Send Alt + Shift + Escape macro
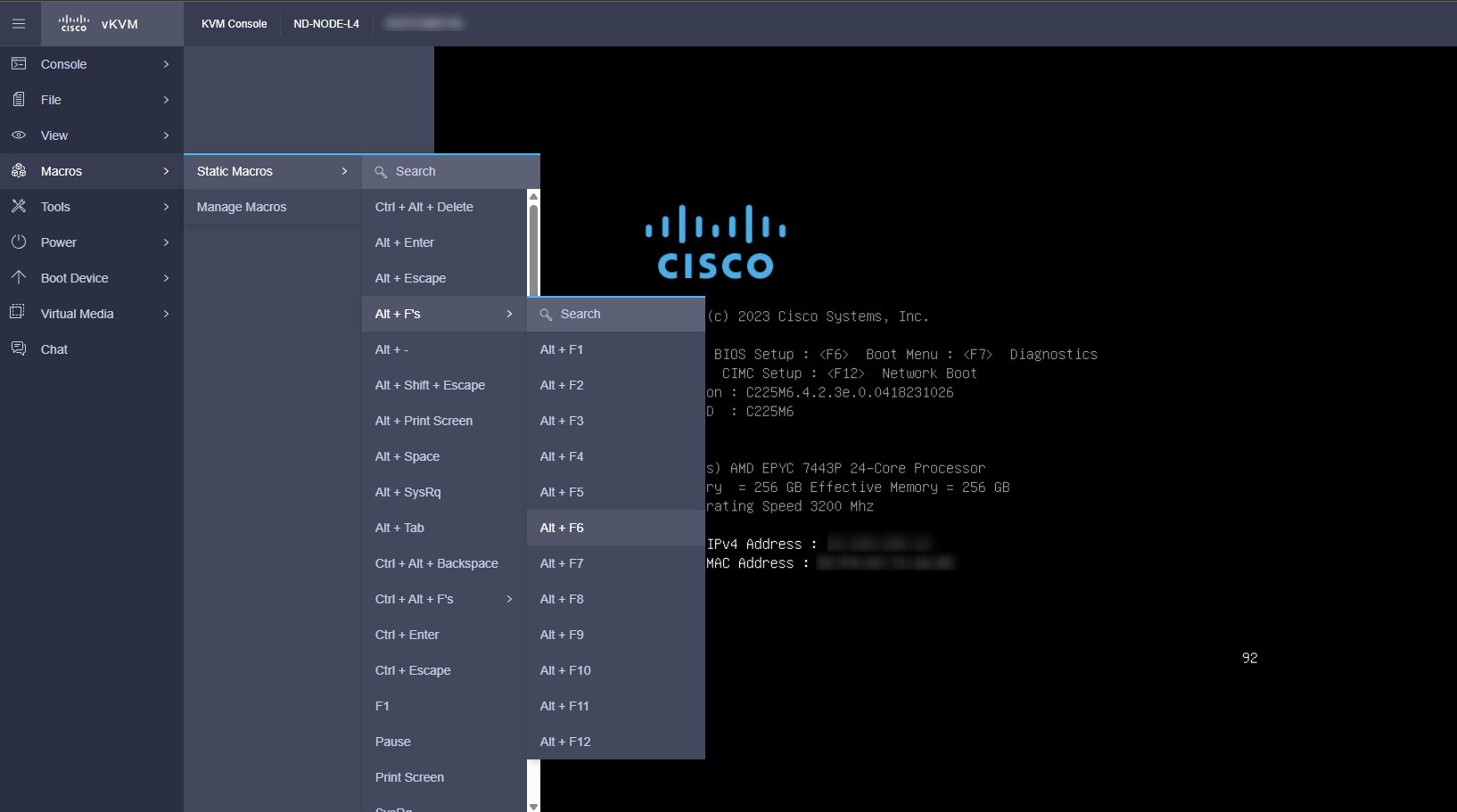The height and width of the screenshot is (812, 1457). 445,385
